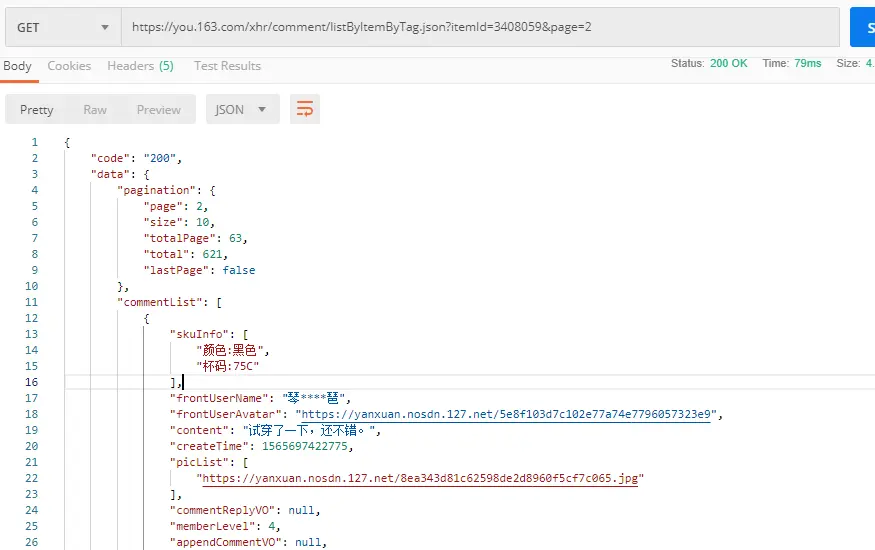
Task: Switch to the Cookies tab
Action: tap(69, 66)
